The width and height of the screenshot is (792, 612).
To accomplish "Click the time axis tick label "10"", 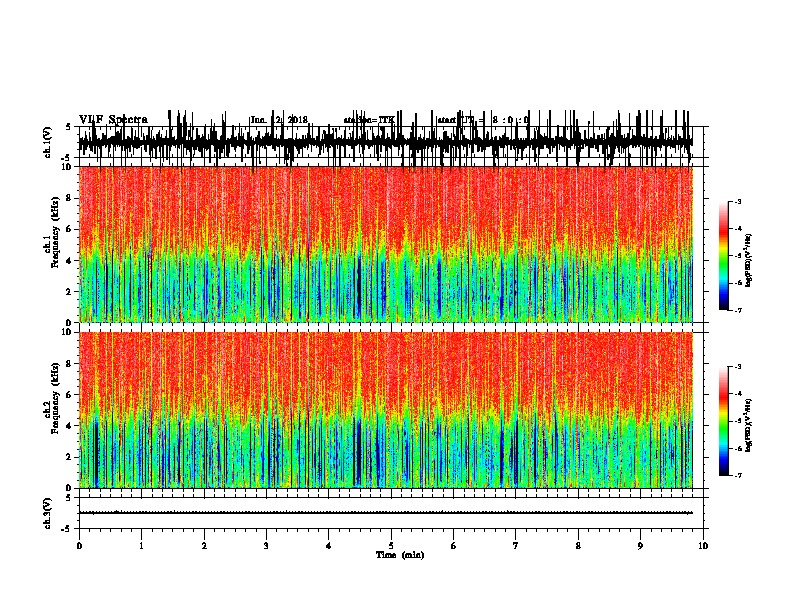I will [x=703, y=546].
